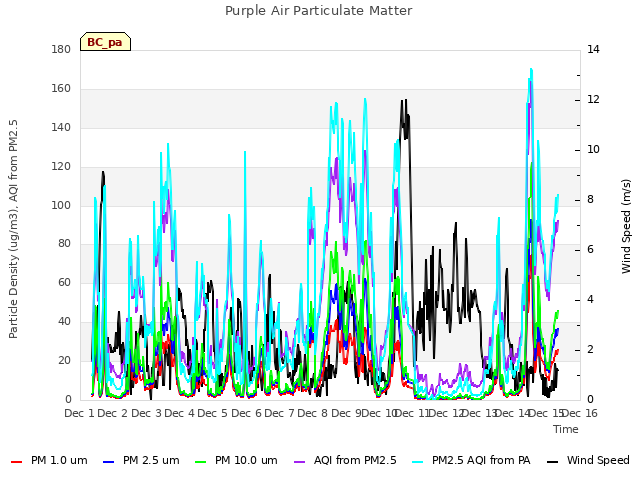The height and width of the screenshot is (480, 640).
Task: Click the 2 wind speed axis tick label
Action: coord(590,350)
